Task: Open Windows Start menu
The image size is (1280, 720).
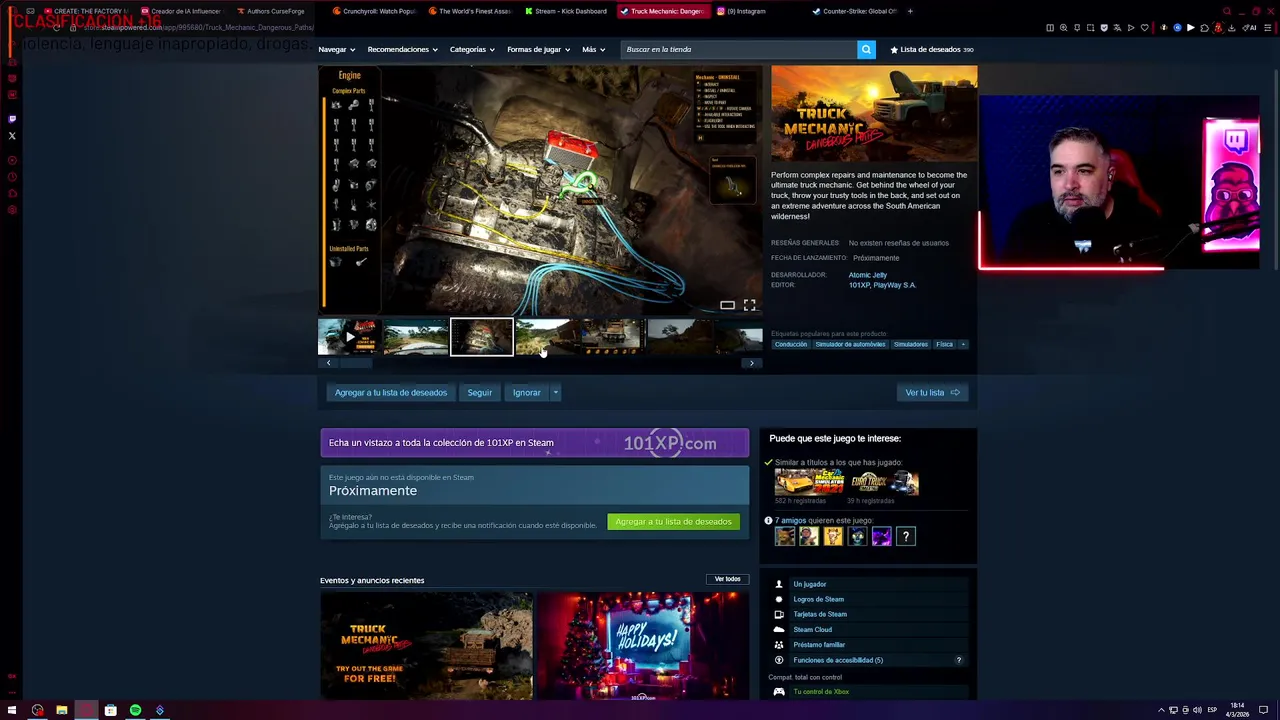Action: tap(12, 710)
